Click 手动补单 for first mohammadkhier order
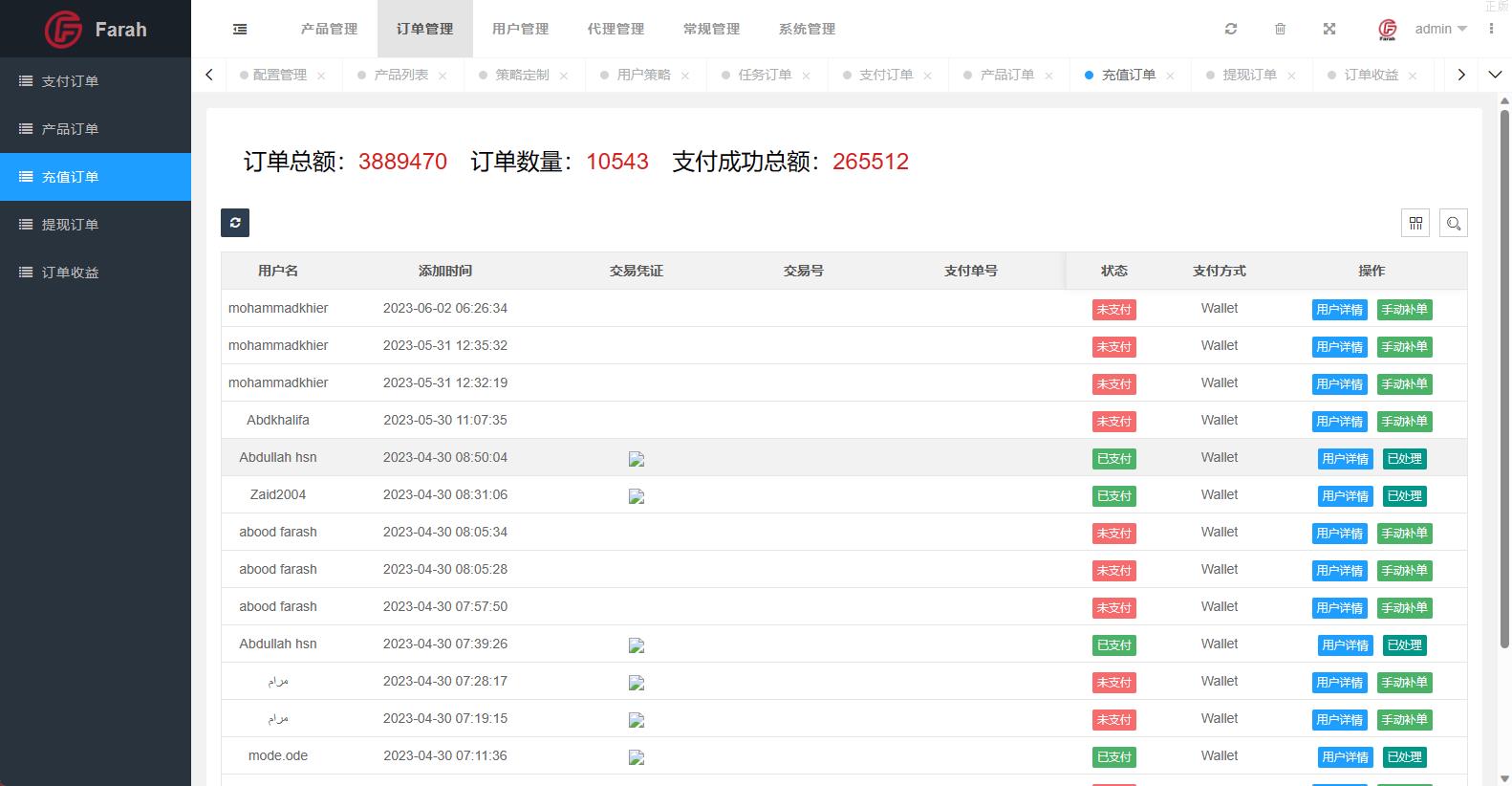Screen dimensions: 1512x786 (x=1404, y=309)
